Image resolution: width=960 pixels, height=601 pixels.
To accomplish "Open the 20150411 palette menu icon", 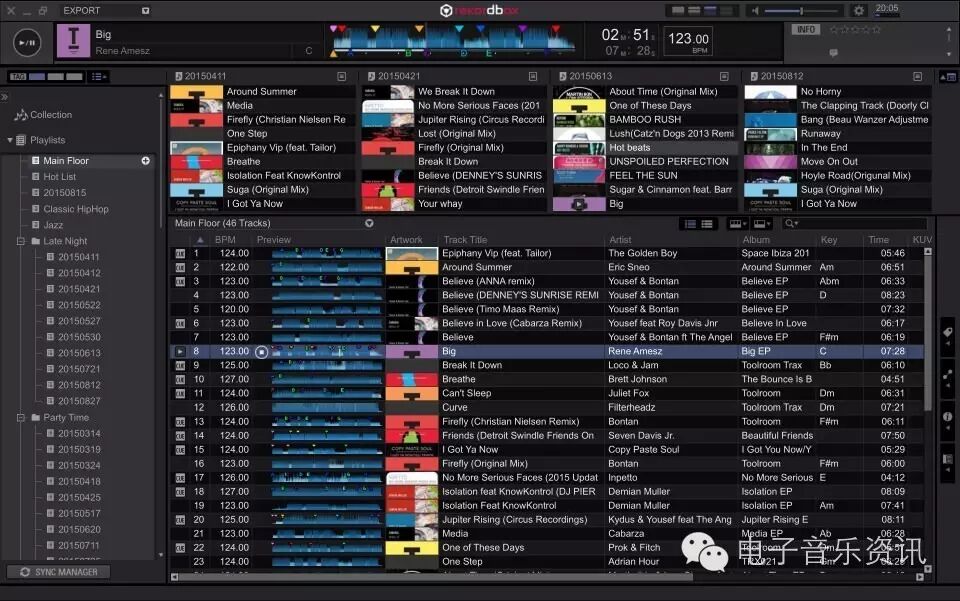I will point(342,77).
